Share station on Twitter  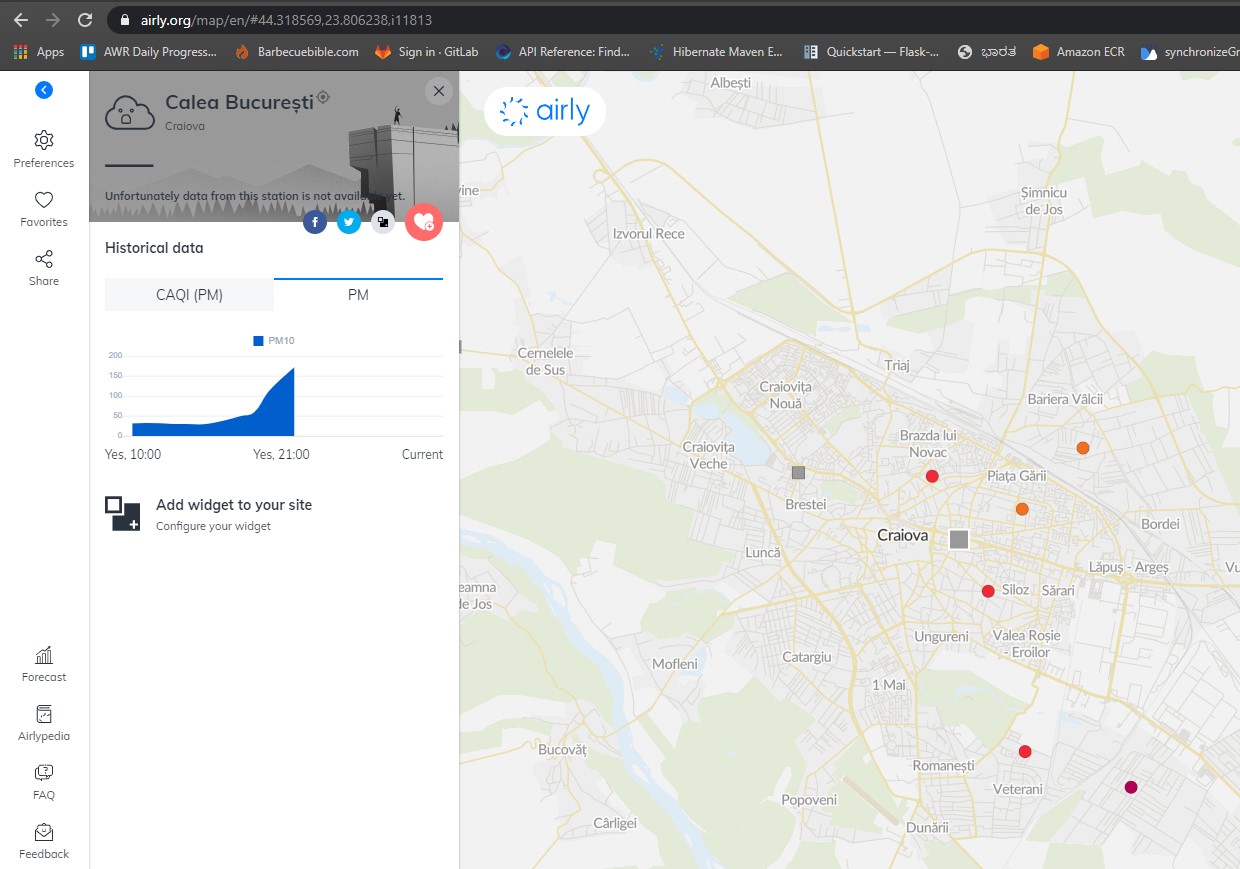tap(349, 223)
